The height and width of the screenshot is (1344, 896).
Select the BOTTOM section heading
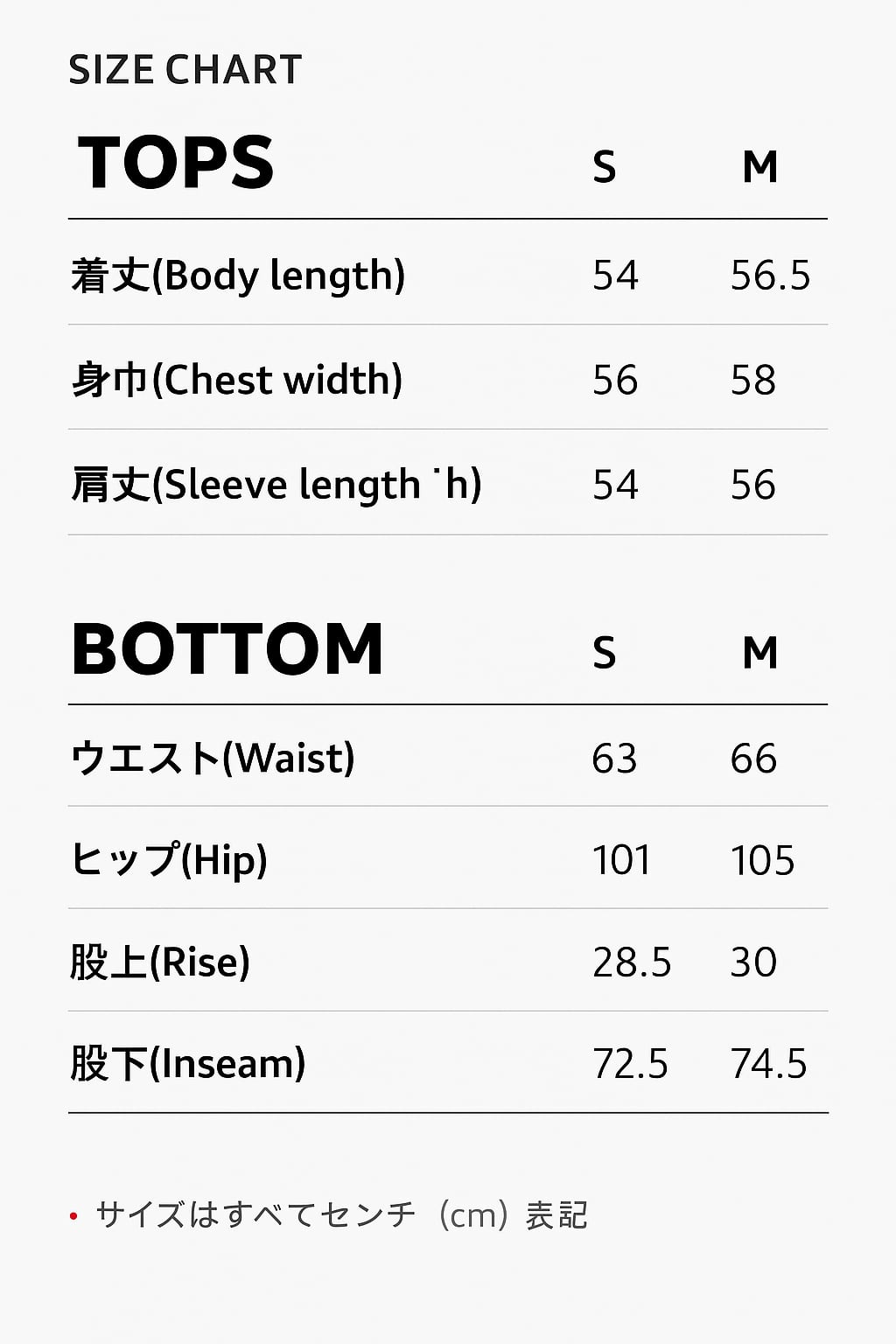click(x=227, y=649)
